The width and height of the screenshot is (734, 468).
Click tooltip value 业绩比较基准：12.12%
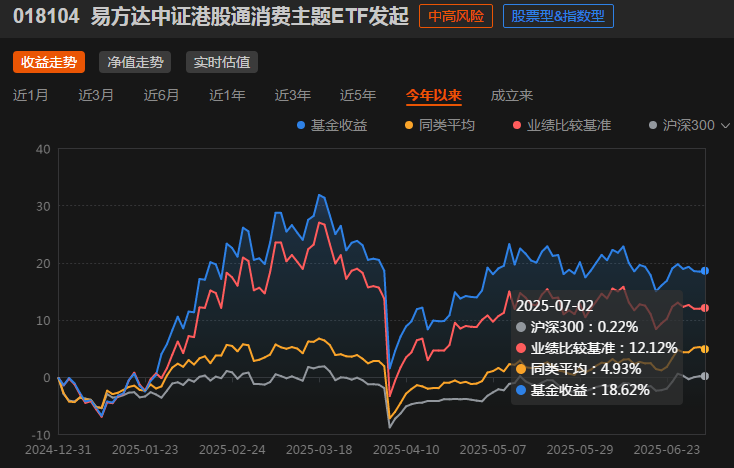tap(604, 348)
